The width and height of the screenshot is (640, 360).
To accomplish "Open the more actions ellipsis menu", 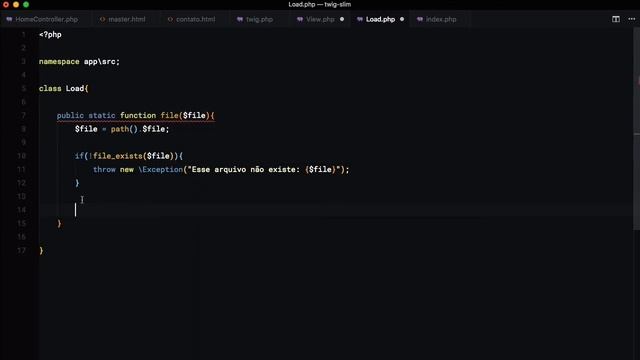I will pos(631,19).
